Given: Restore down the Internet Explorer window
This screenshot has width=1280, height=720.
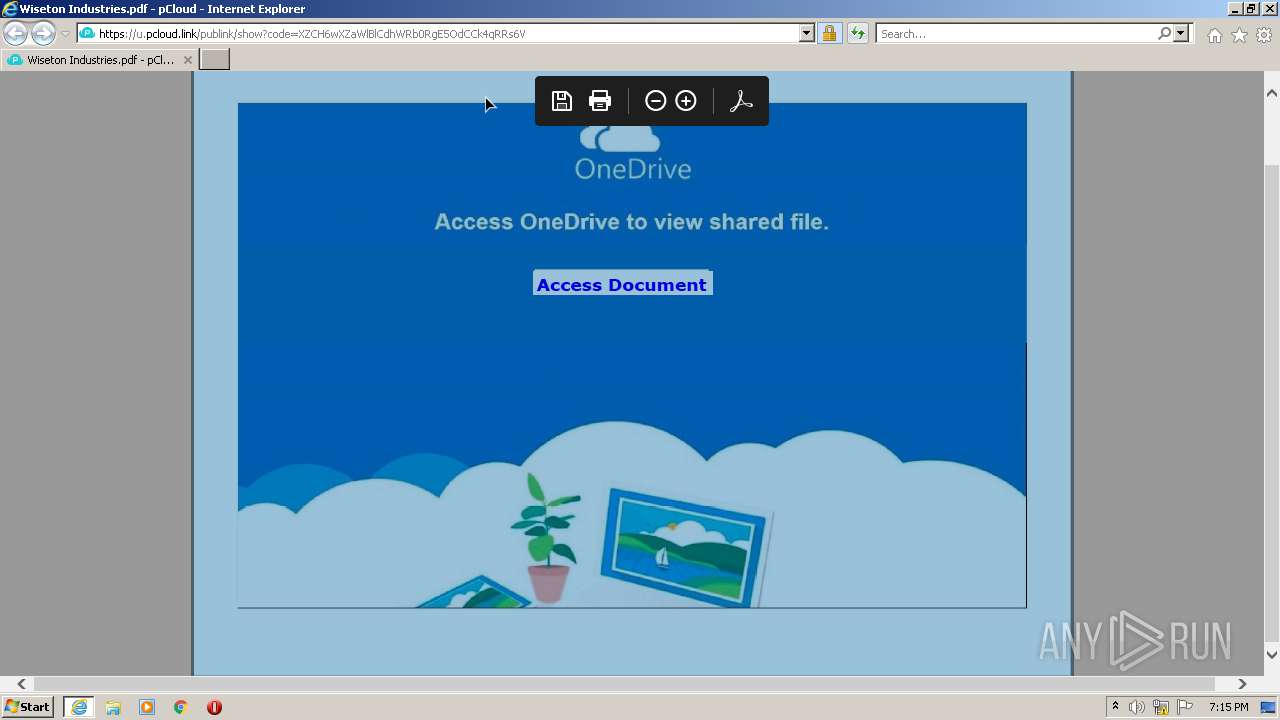Looking at the screenshot, I should tap(1251, 9).
